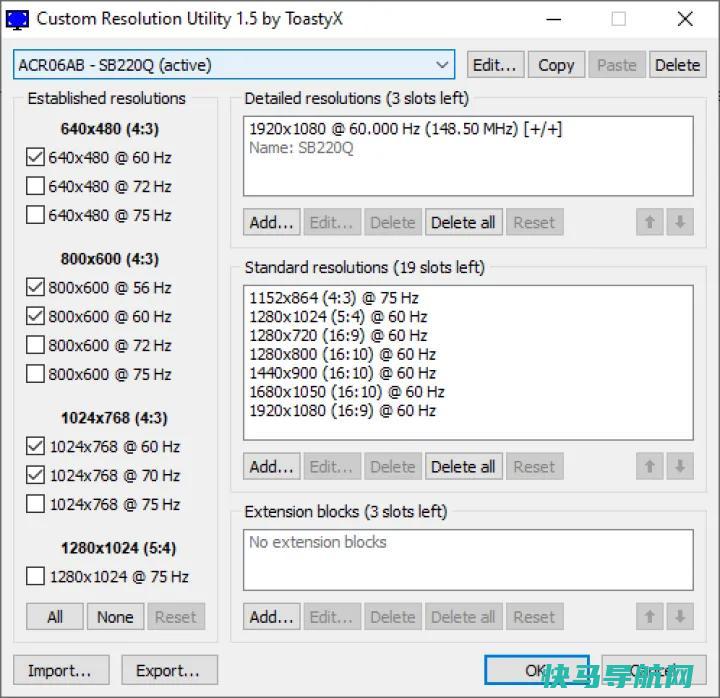This screenshot has width=720, height=698.
Task: Select None for established resolutions
Action: point(115,617)
